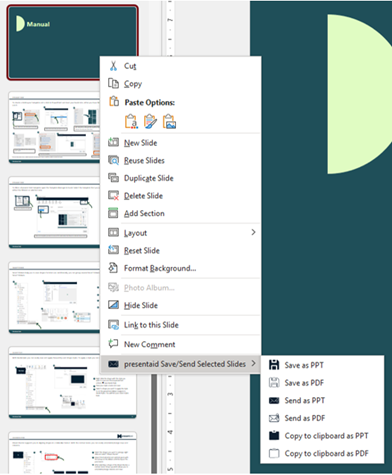
Task: Select Hide Slide menu entry
Action: 180,305
